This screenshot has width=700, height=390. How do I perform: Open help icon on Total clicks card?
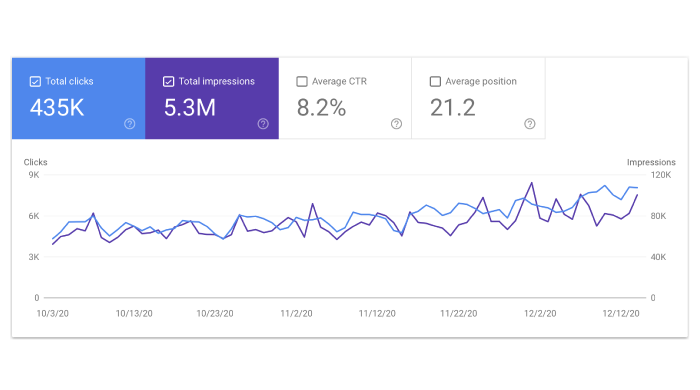point(129,124)
